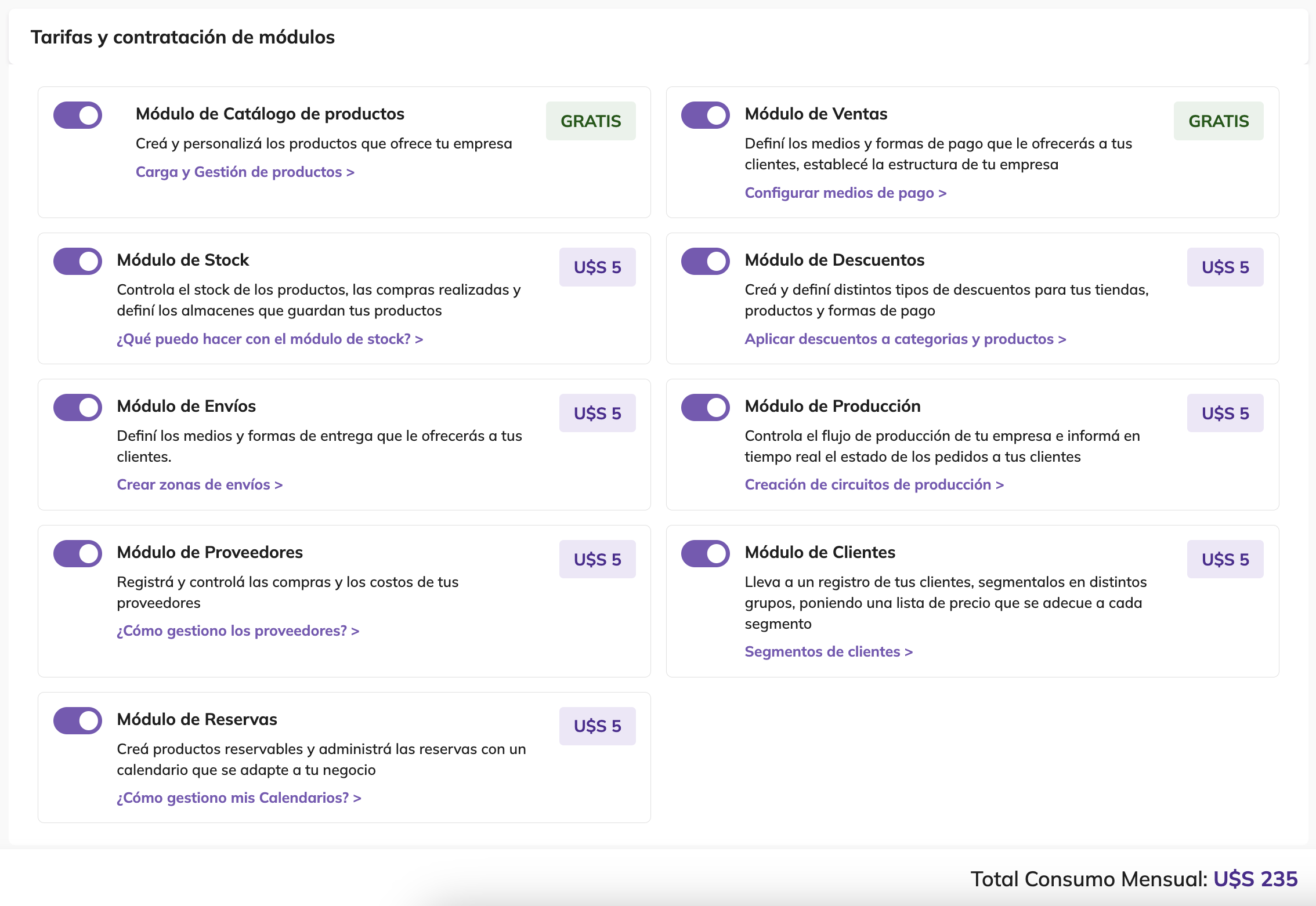Follow Aplicar descuentos a categorias y productos link
Screen dimensions: 1316x906
pos(905,339)
